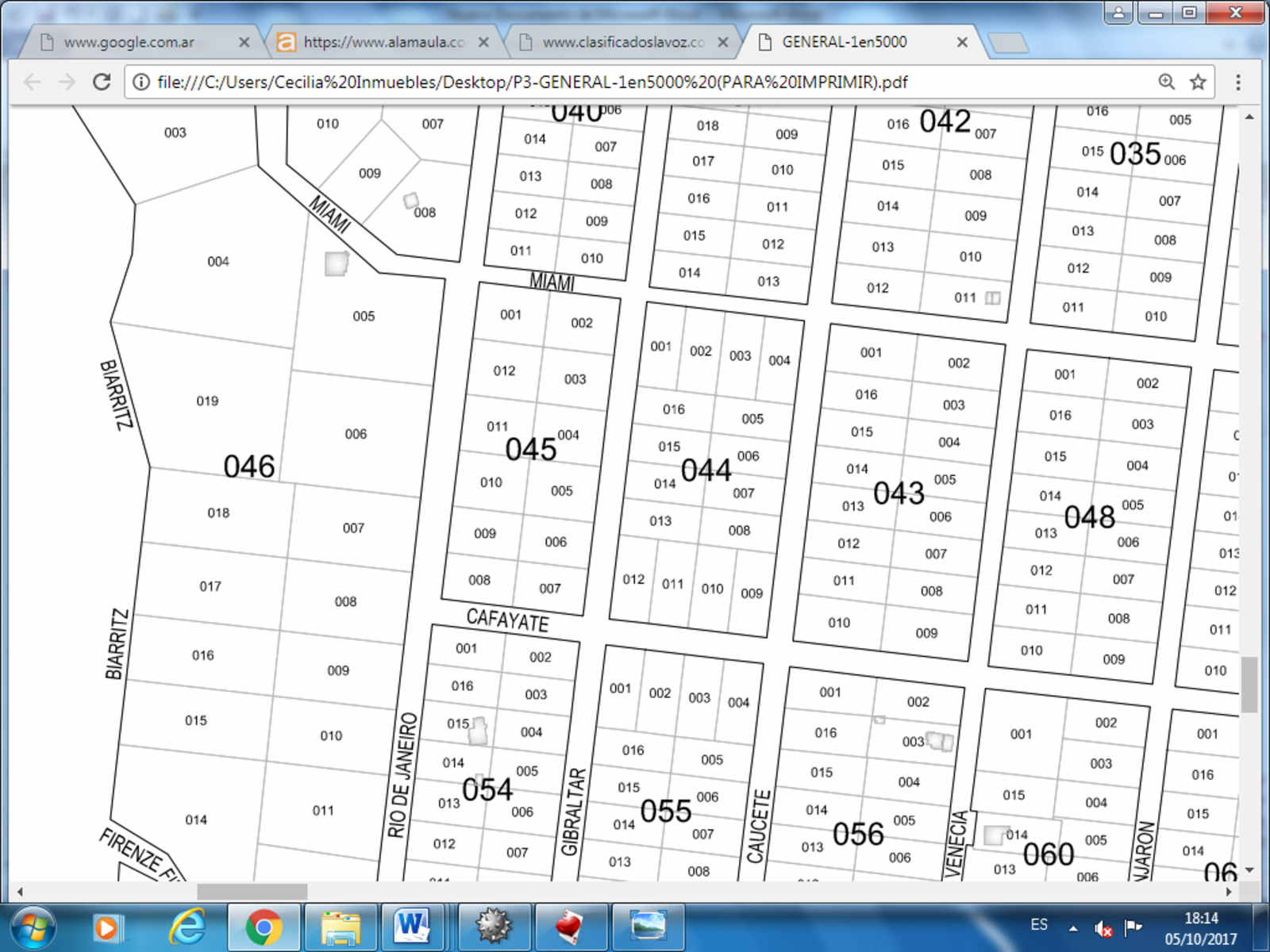Click the zoom magnifier icon in address bar
Screen dimensions: 1270x952
pos(1166,82)
